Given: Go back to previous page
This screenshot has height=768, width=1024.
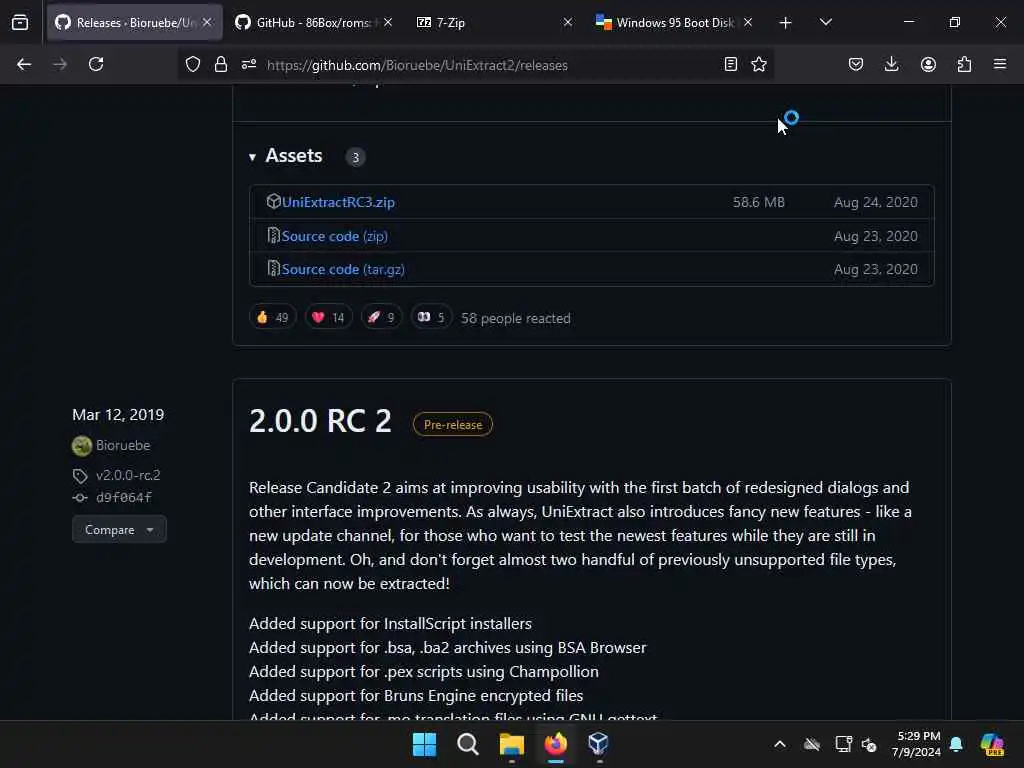Looking at the screenshot, I should (x=24, y=64).
